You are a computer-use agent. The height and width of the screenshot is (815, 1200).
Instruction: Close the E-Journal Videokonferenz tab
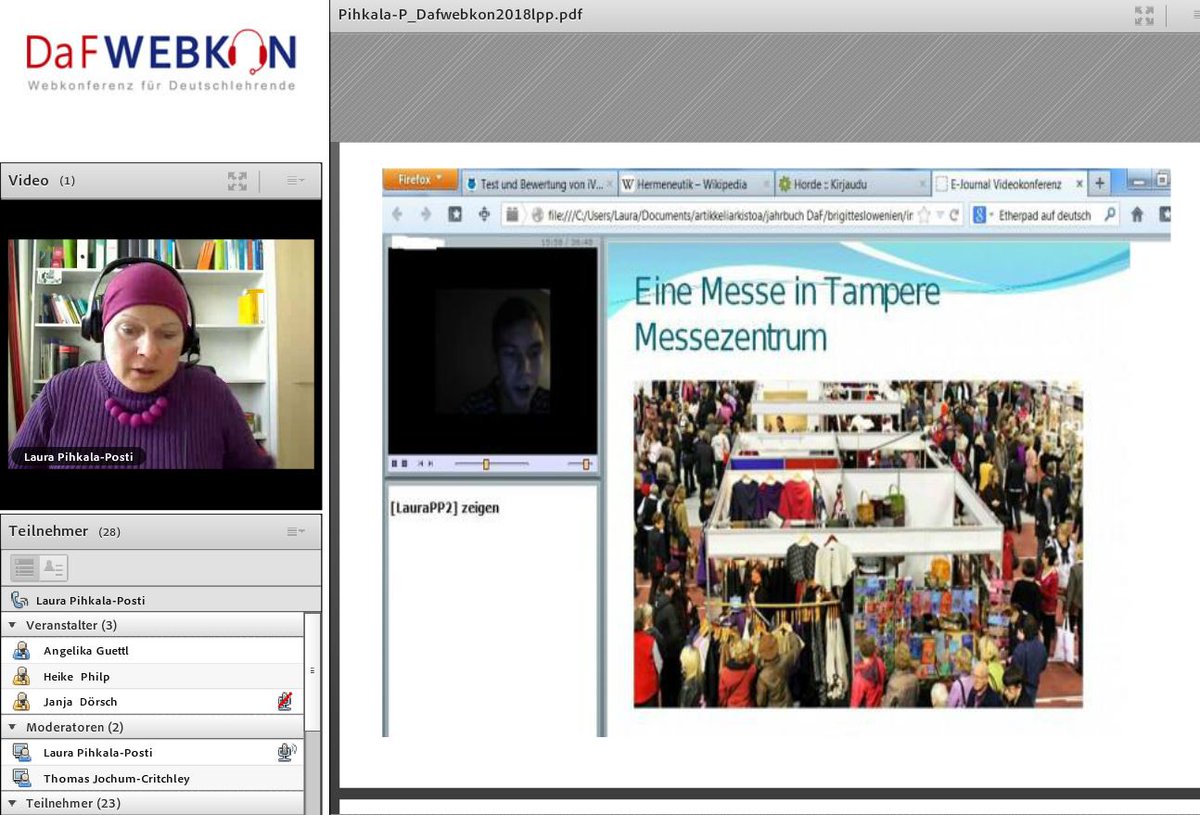[x=1079, y=185]
